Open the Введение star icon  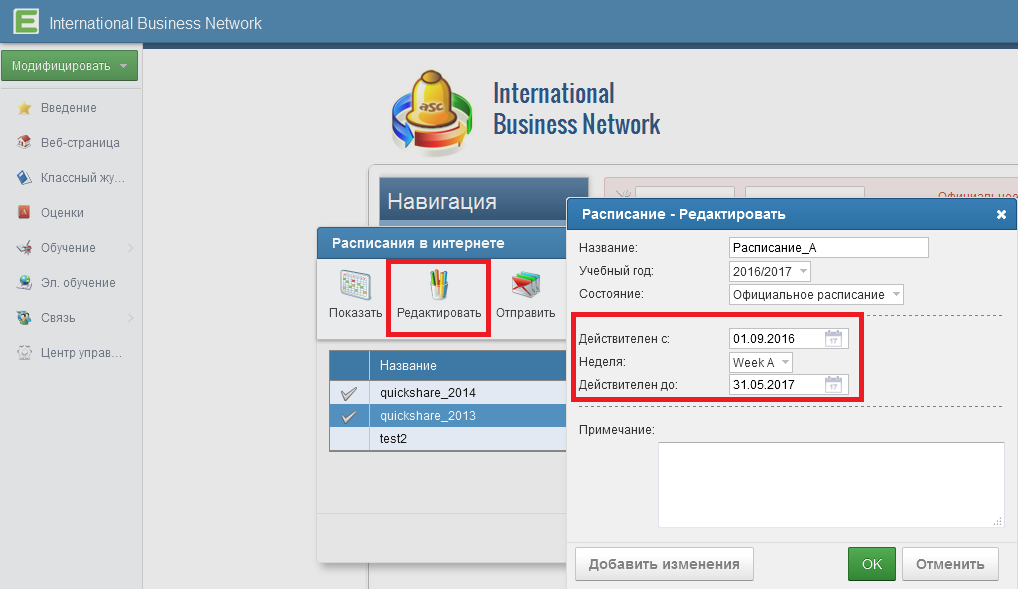[x=25, y=108]
